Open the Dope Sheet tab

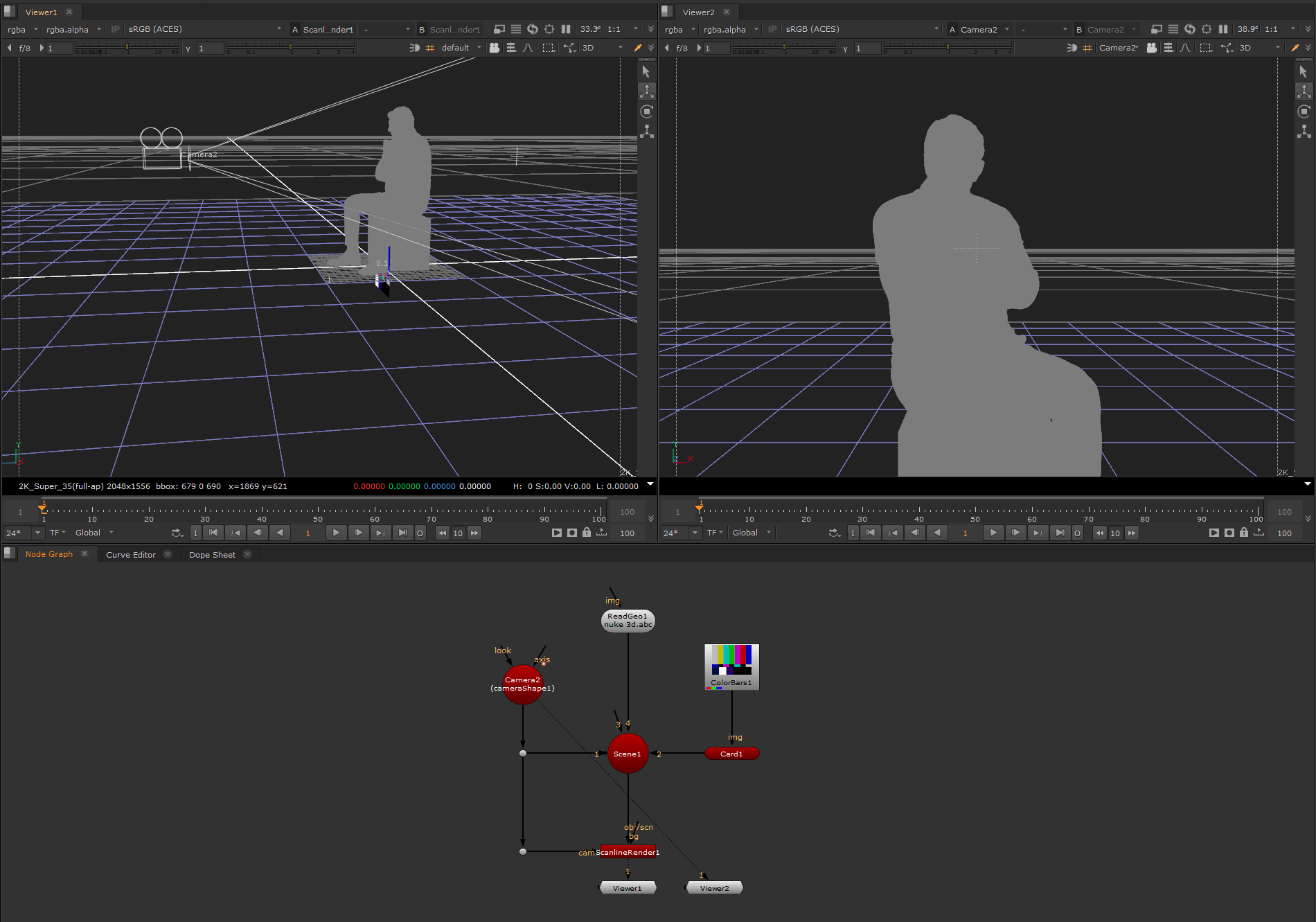[x=212, y=554]
